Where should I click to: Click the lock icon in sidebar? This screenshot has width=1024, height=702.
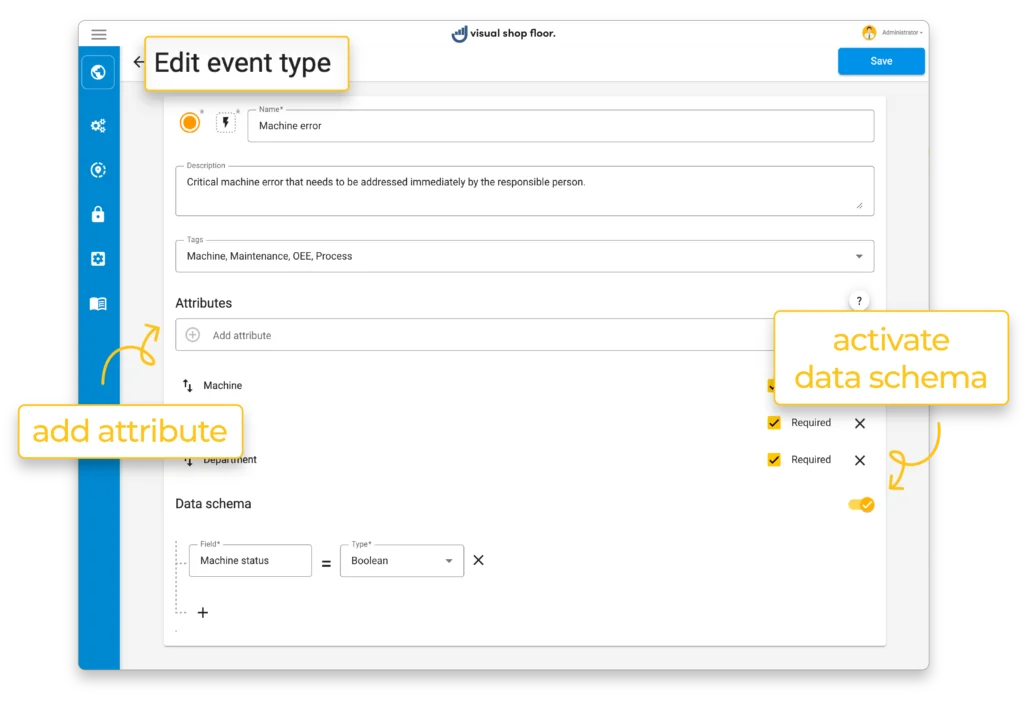coord(98,214)
